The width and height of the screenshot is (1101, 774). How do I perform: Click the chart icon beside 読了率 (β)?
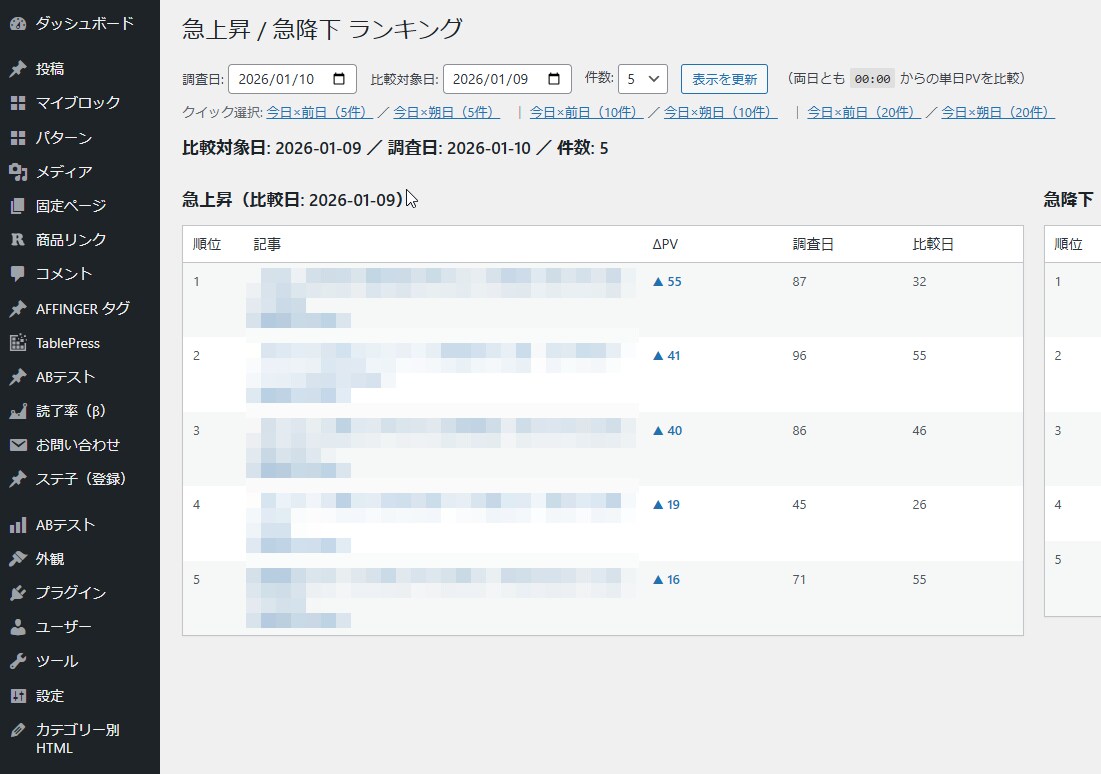[x=18, y=411]
